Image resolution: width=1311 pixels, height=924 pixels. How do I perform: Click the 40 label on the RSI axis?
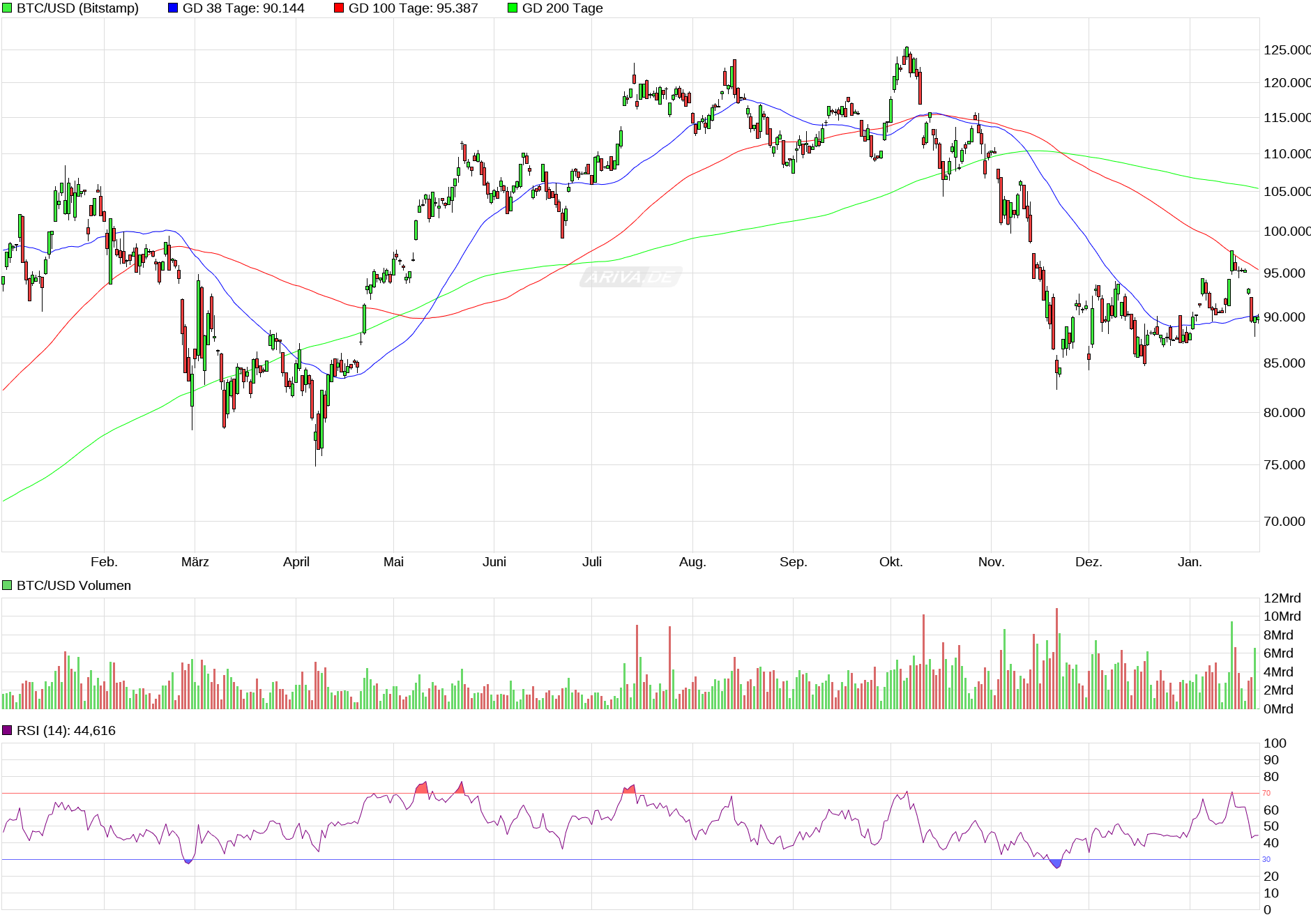tap(1271, 843)
